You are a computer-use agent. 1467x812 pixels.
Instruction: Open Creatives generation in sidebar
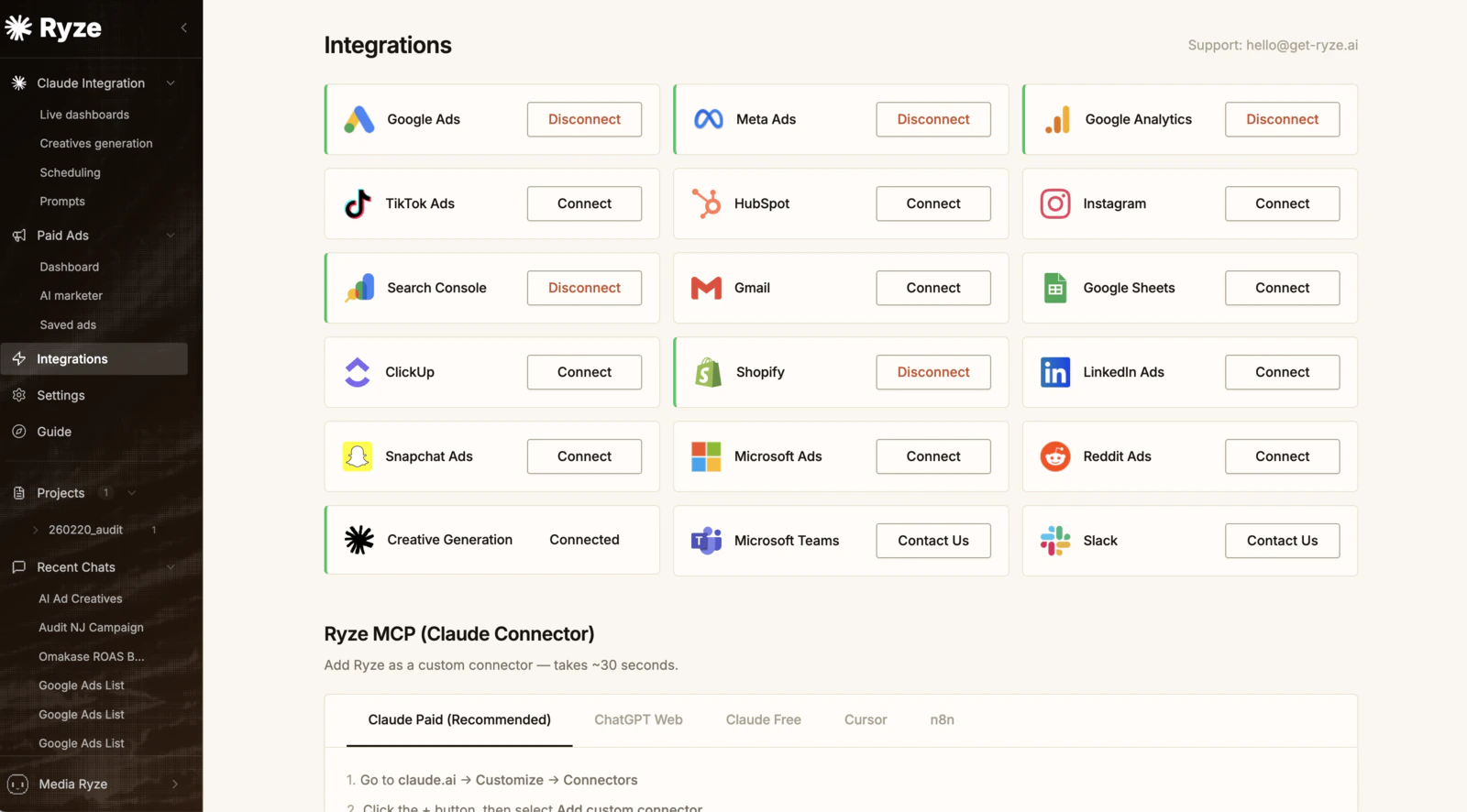(x=96, y=144)
